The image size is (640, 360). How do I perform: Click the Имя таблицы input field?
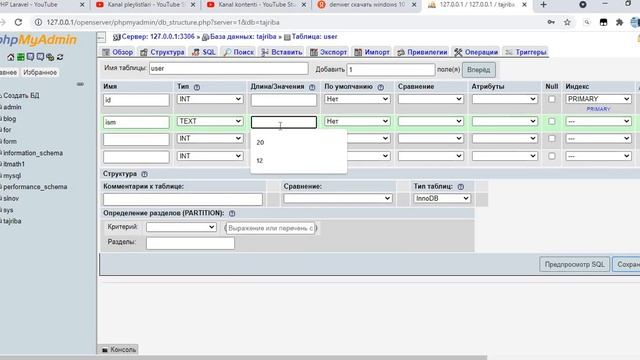pos(229,69)
